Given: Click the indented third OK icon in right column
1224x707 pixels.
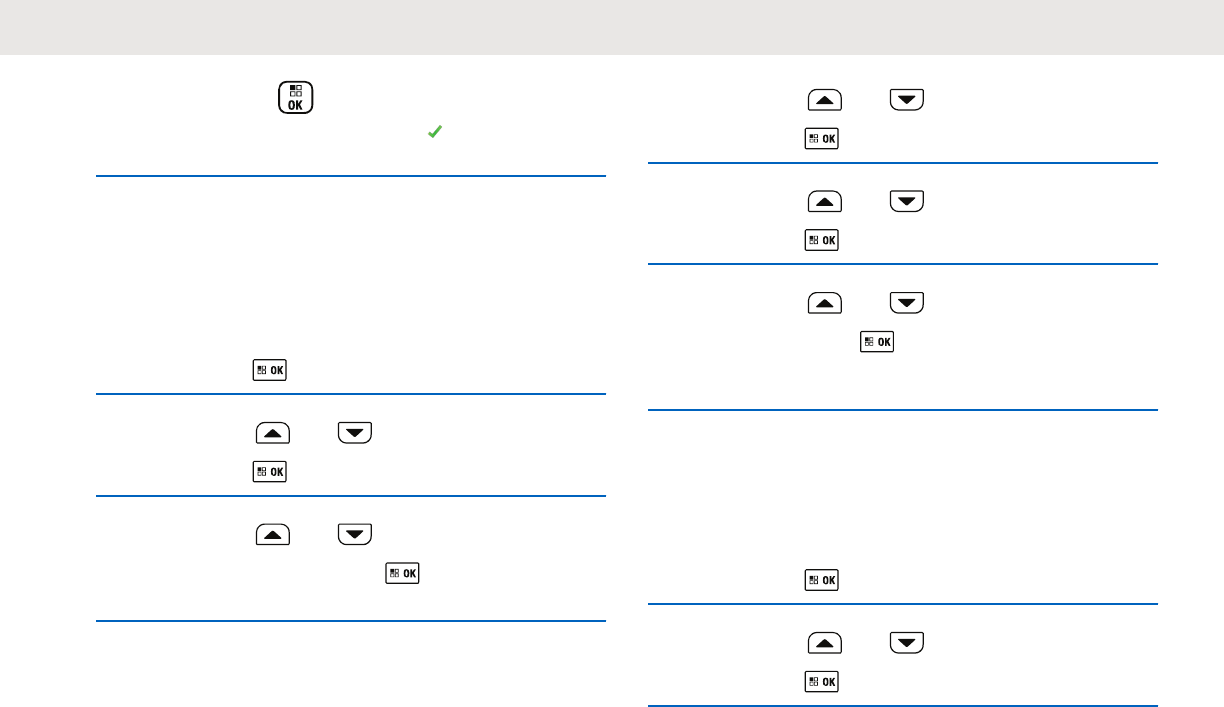Looking at the screenshot, I should pyautogui.click(x=877, y=342).
